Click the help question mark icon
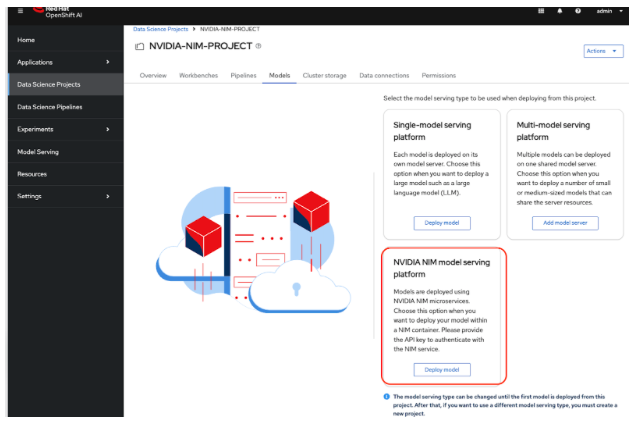This screenshot has width=635, height=423. [577, 12]
